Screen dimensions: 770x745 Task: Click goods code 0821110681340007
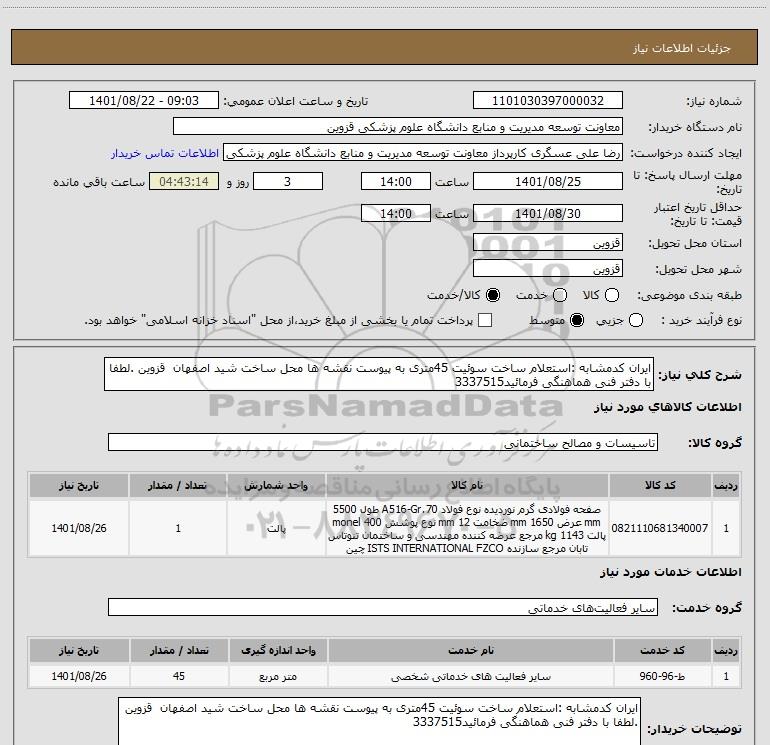pos(660,528)
